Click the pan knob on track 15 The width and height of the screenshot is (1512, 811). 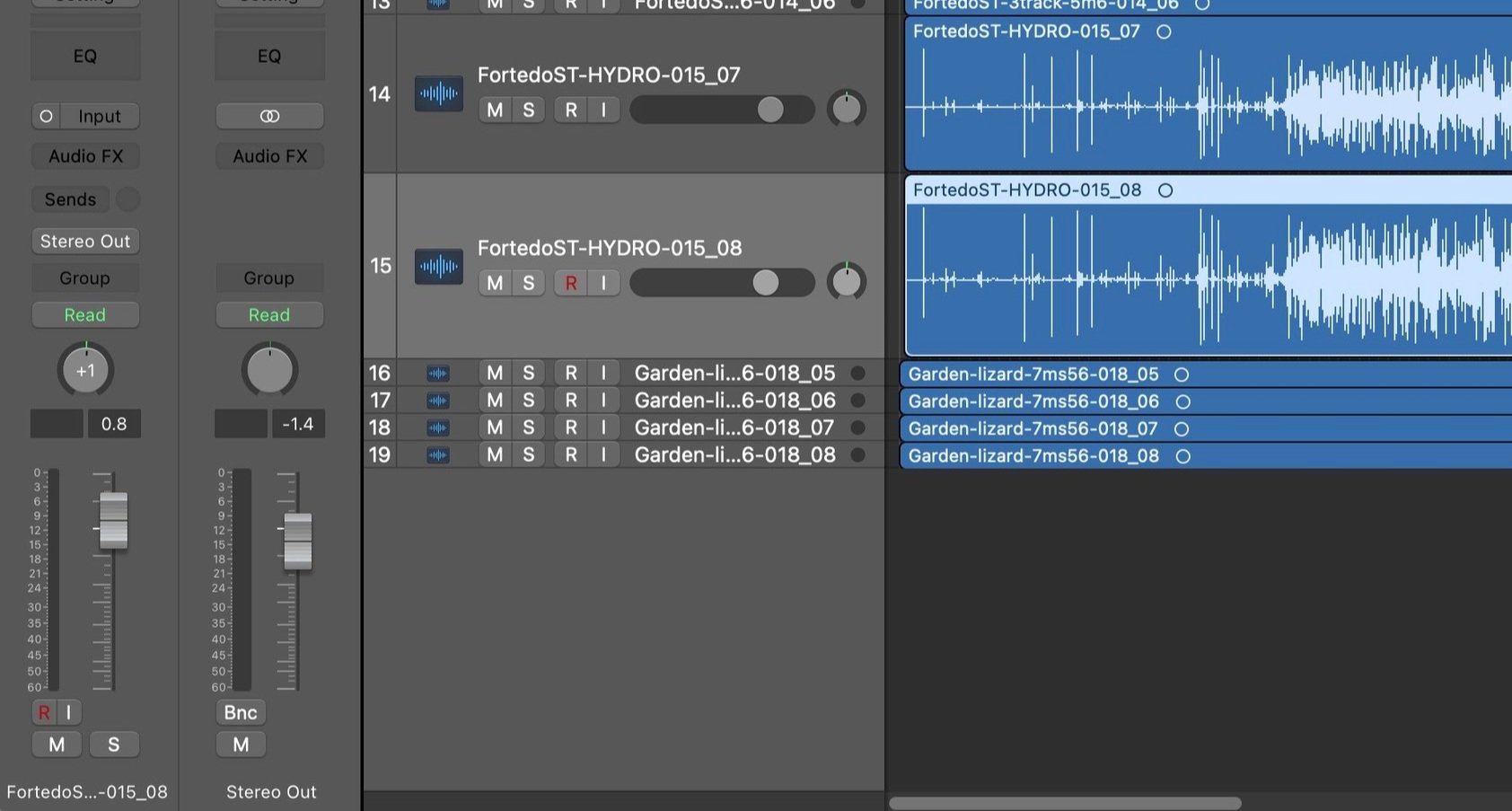(x=847, y=282)
